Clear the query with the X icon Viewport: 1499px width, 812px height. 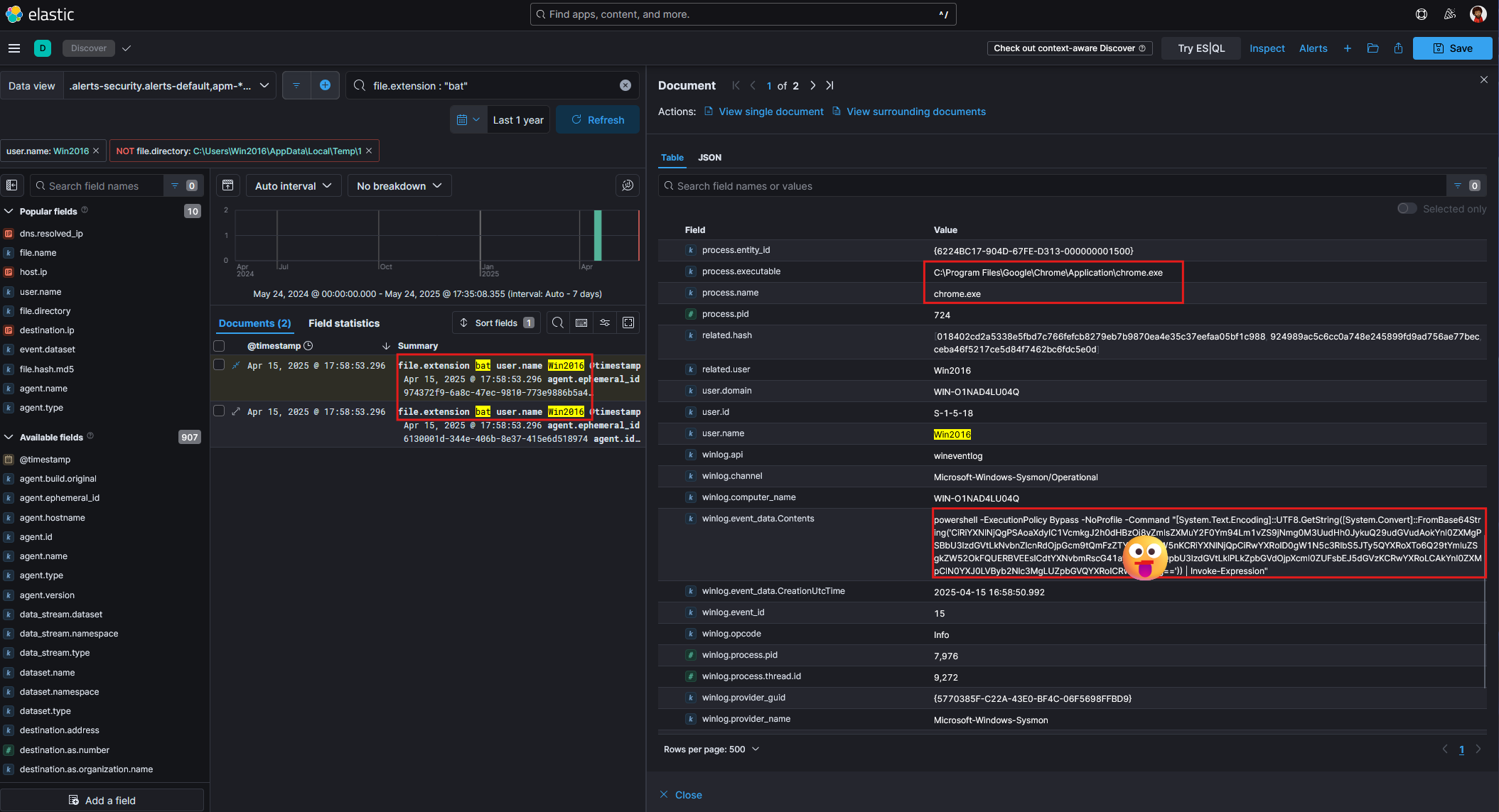pos(625,85)
